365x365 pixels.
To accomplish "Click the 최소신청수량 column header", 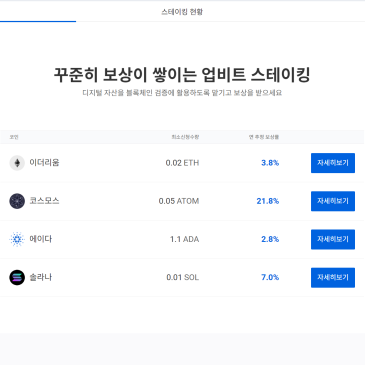I will coord(185,137).
